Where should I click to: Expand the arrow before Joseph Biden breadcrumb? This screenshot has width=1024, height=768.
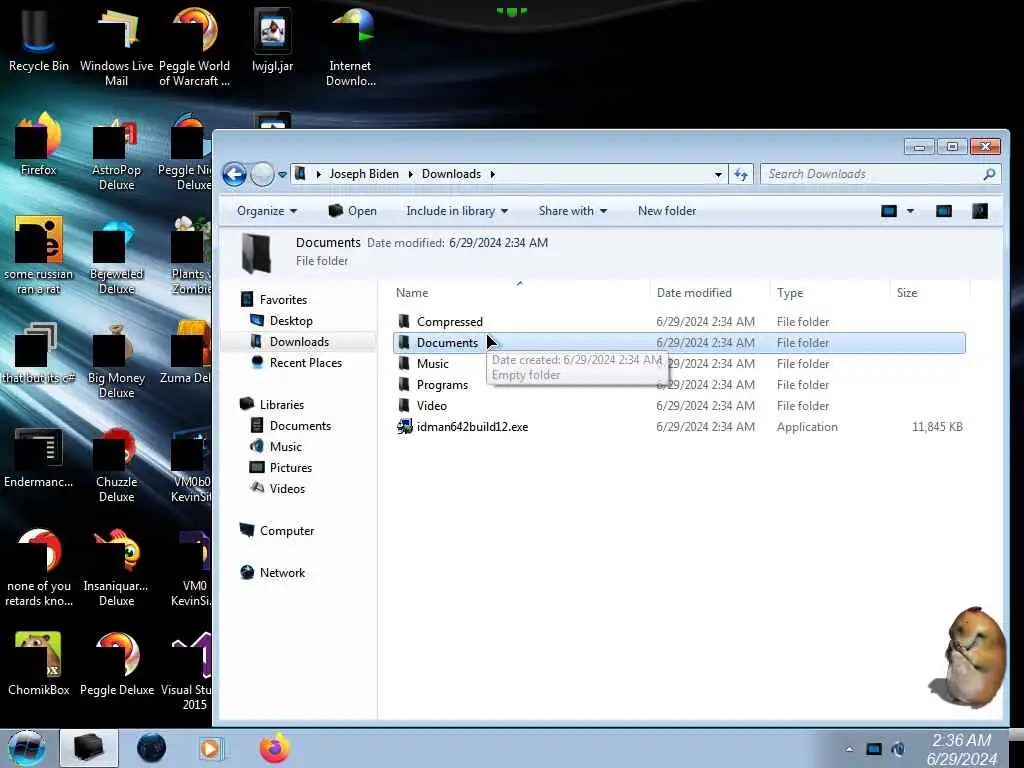319,174
